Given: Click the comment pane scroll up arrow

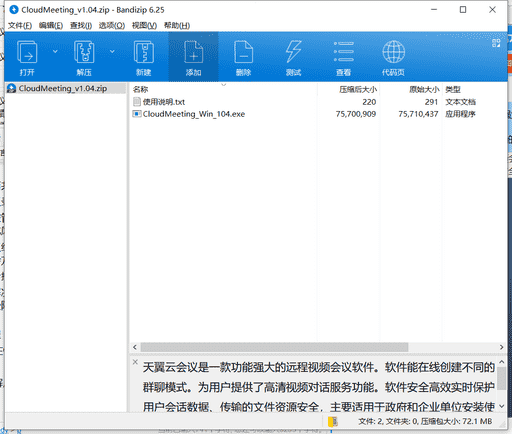Looking at the screenshot, I should [x=502, y=362].
